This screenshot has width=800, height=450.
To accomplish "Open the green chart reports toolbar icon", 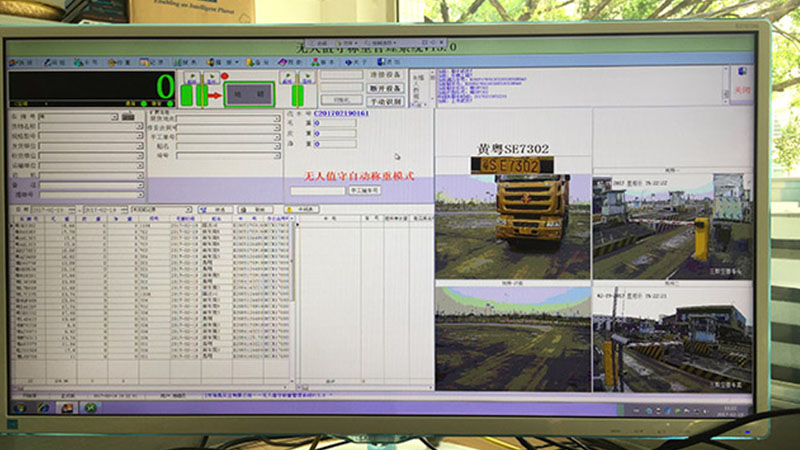I will pyautogui.click(x=178, y=62).
